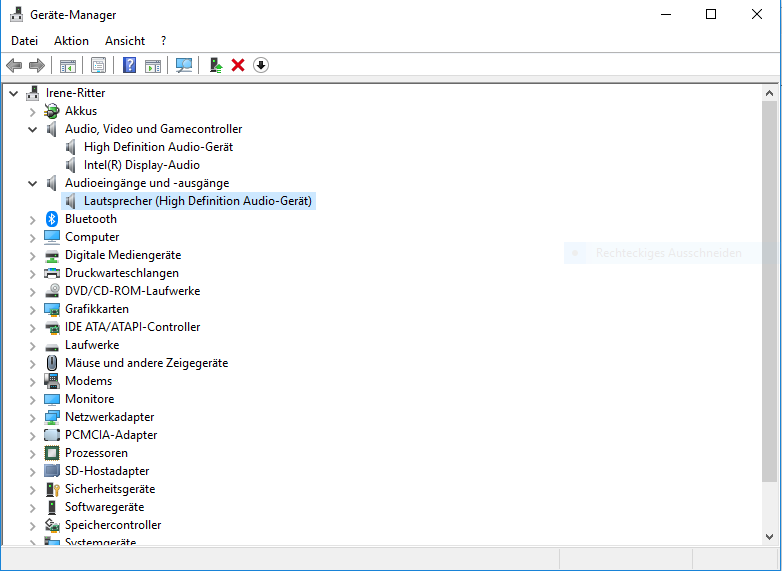The height and width of the screenshot is (571, 782).
Task: Expand the Laufwerke category
Action: click(x=32, y=345)
